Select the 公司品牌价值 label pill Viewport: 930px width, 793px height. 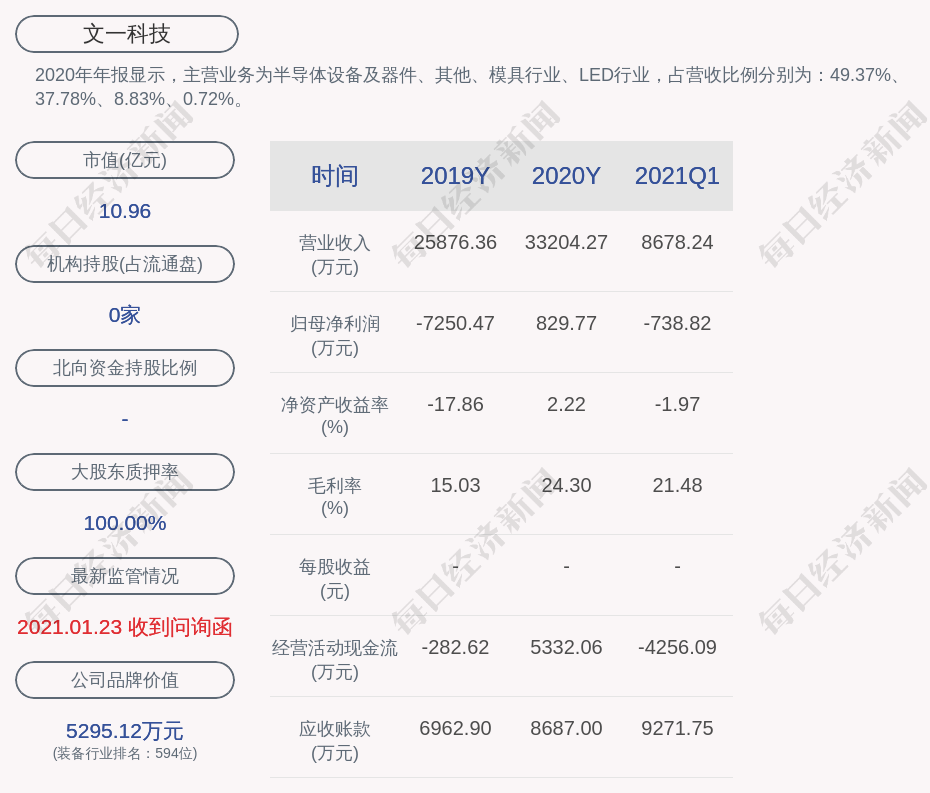(125, 680)
